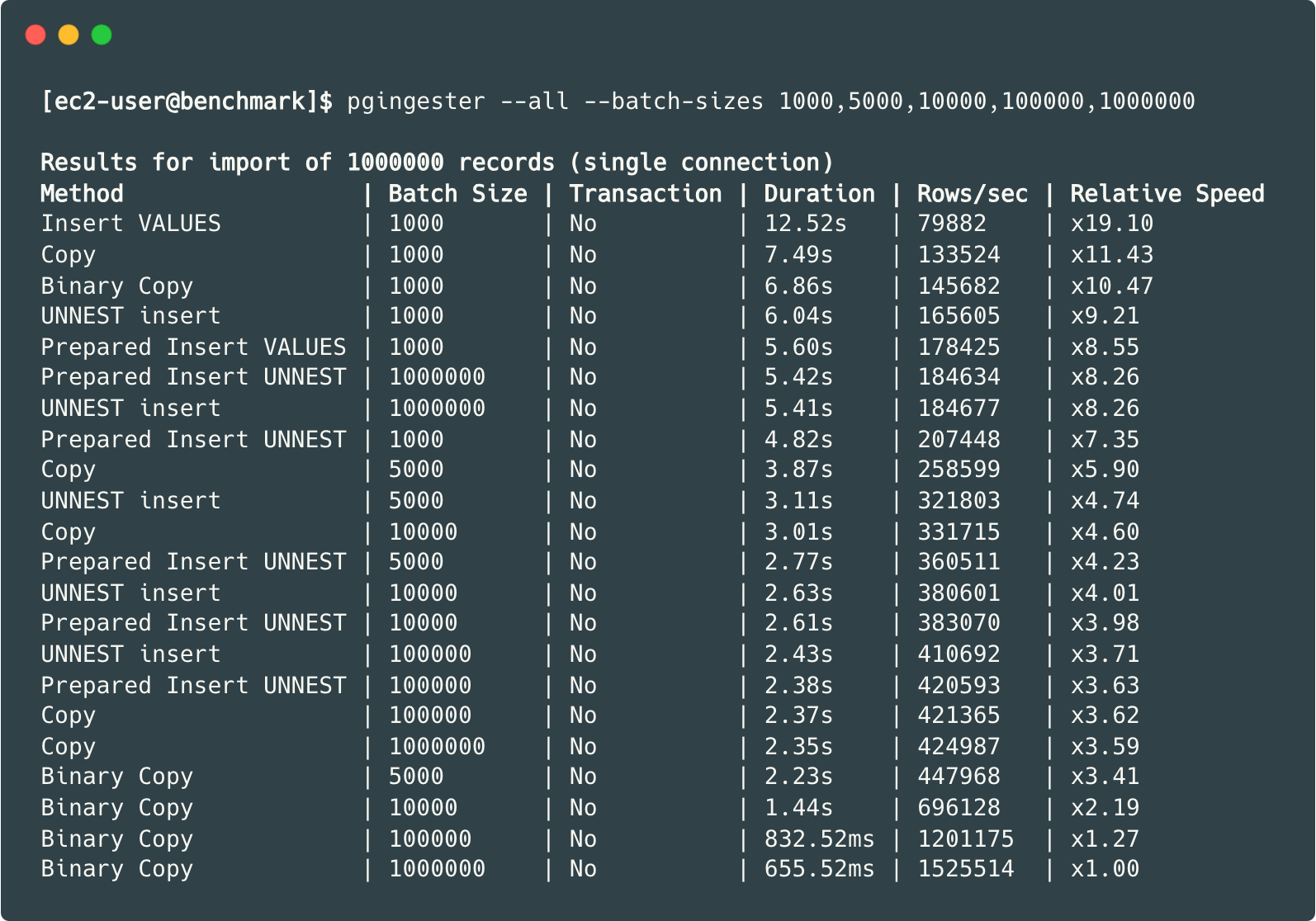Click the Rows/sec column header
Viewport: 1316px width, 921px height.
(972, 194)
